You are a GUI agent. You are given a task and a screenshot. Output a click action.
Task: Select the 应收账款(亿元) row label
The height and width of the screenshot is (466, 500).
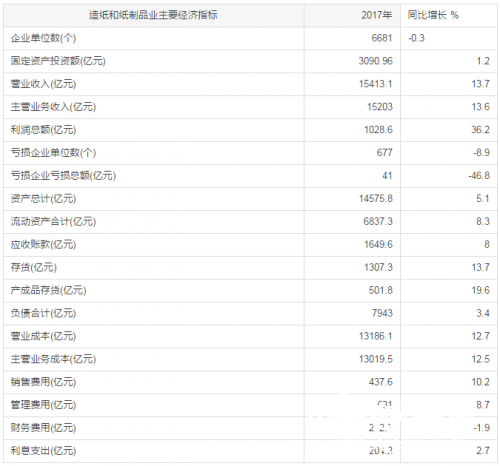43,245
